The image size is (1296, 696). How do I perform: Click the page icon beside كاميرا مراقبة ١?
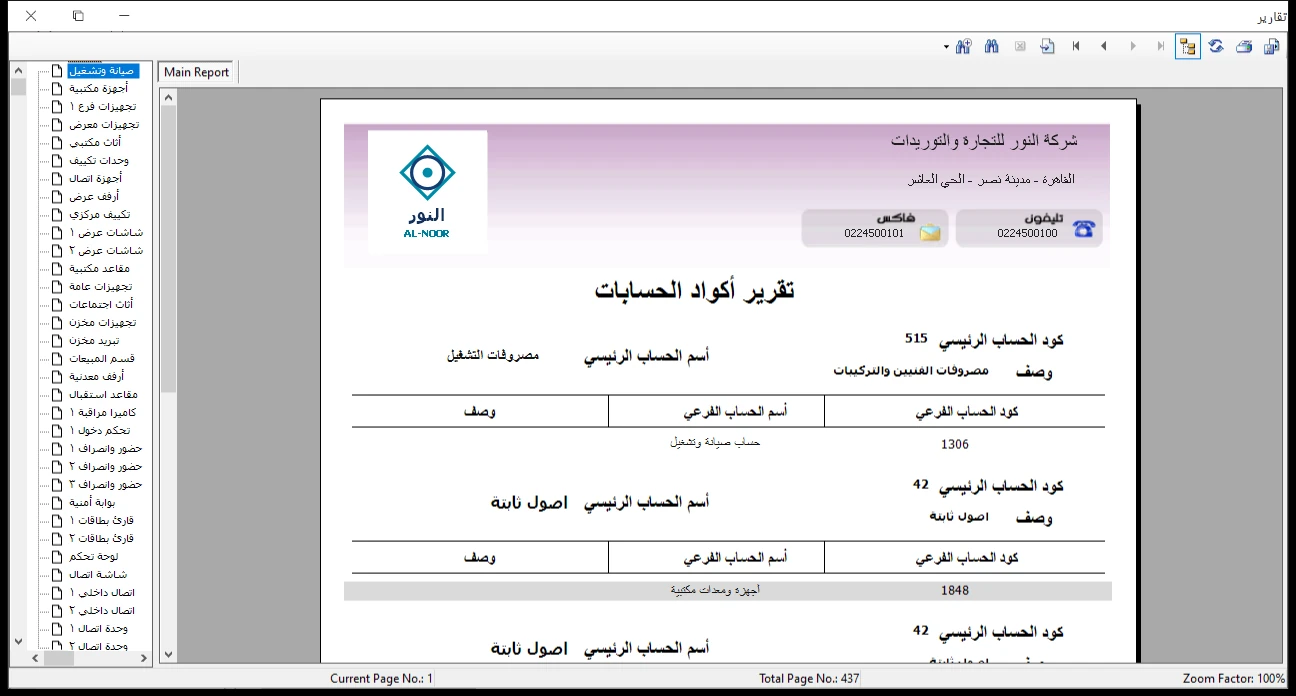(57, 413)
